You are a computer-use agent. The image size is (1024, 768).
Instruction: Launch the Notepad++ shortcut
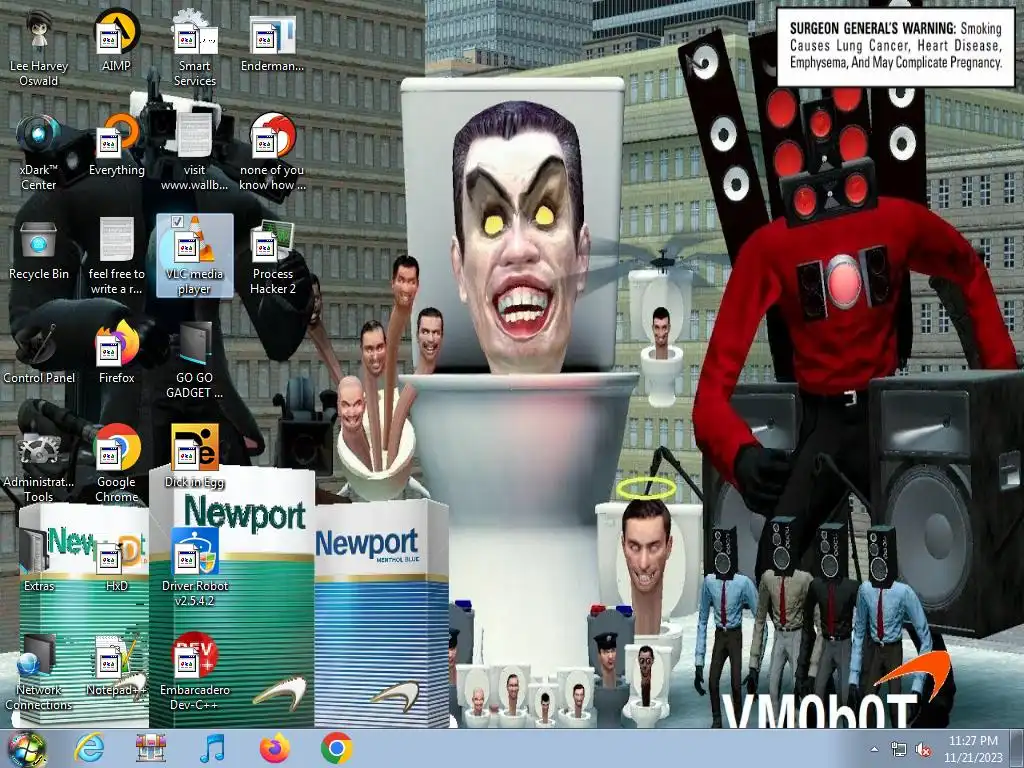click(x=116, y=665)
